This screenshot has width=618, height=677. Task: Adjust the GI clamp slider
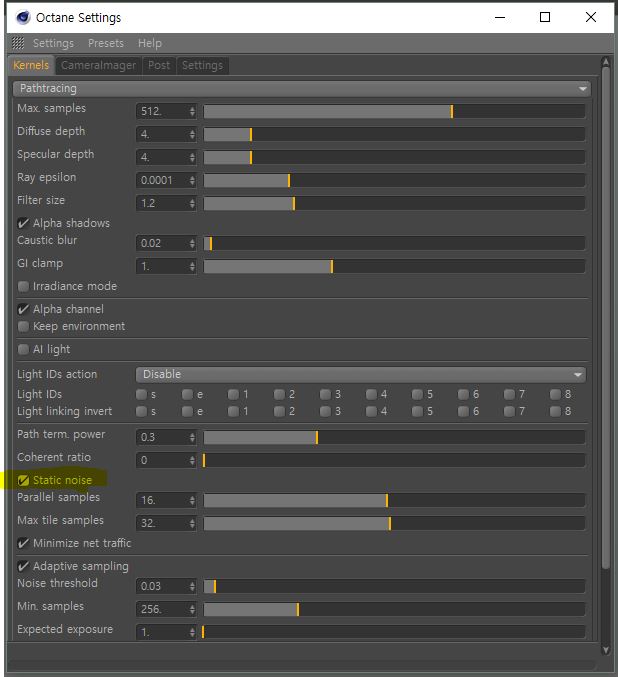pyautogui.click(x=394, y=266)
